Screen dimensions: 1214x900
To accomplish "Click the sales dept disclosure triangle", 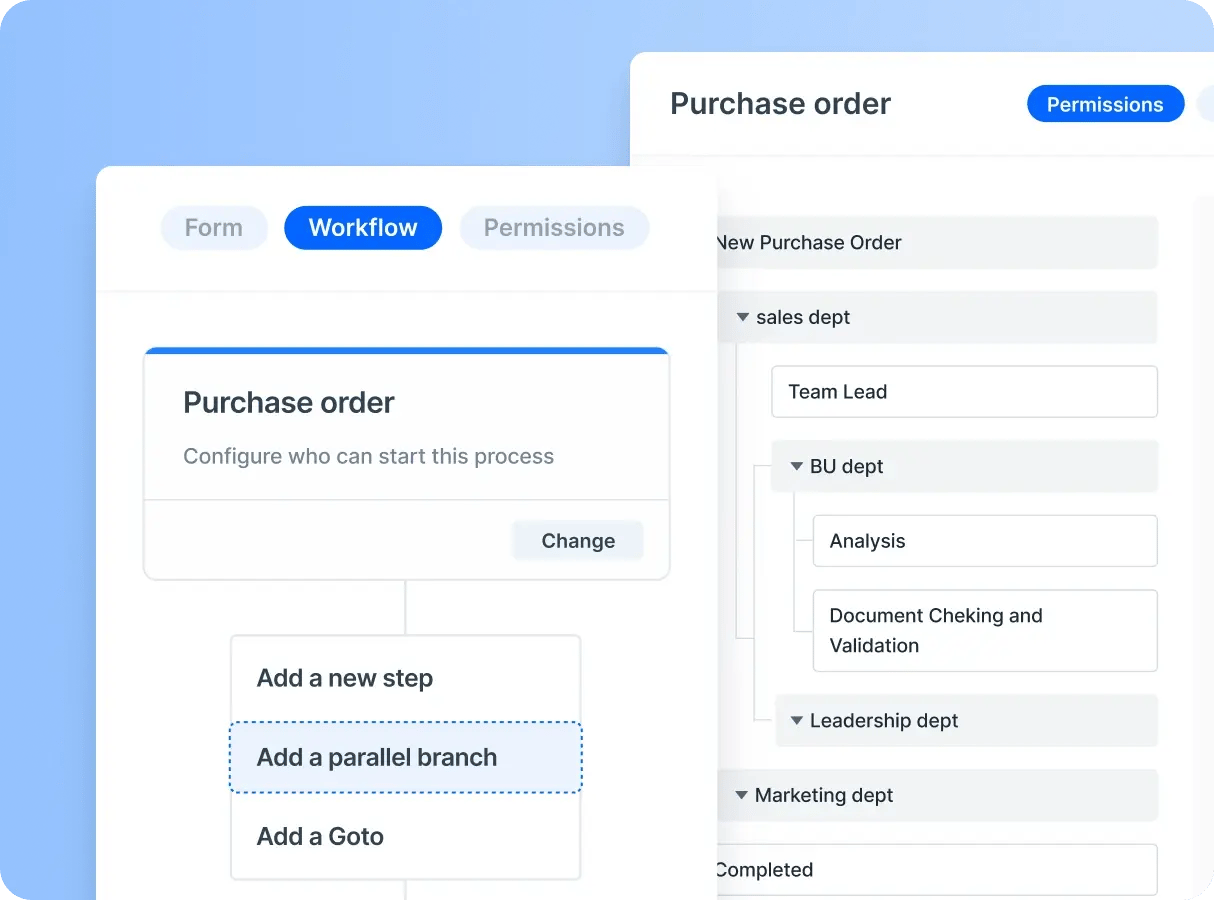I will 742,317.
